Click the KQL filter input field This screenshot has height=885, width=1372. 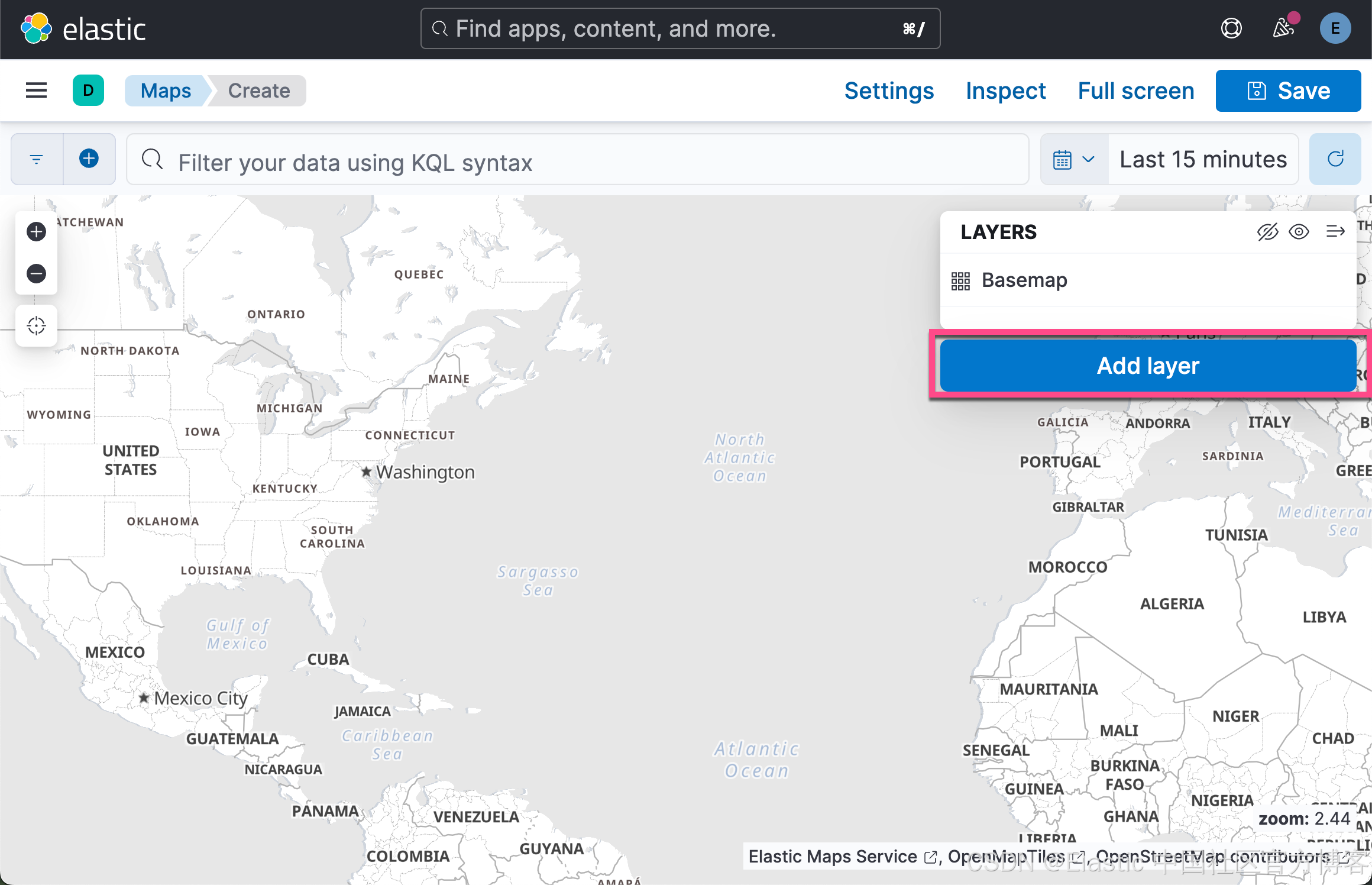[x=414, y=162]
